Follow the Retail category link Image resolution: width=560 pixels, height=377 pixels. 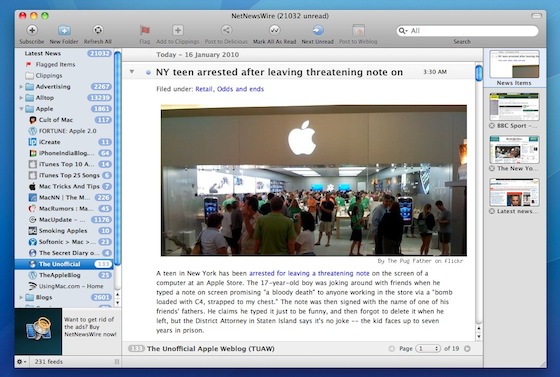point(204,89)
